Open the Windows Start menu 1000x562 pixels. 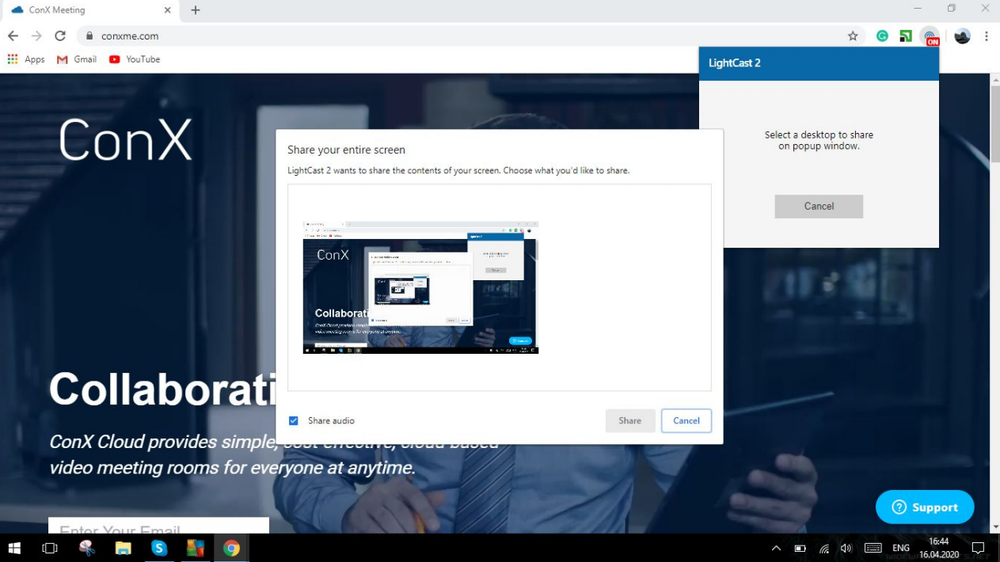coord(14,548)
